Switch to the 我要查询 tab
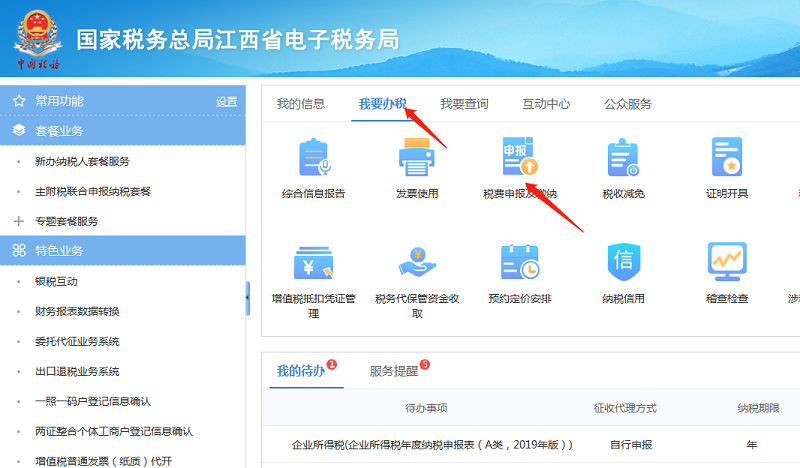The width and height of the screenshot is (800, 468). click(464, 104)
